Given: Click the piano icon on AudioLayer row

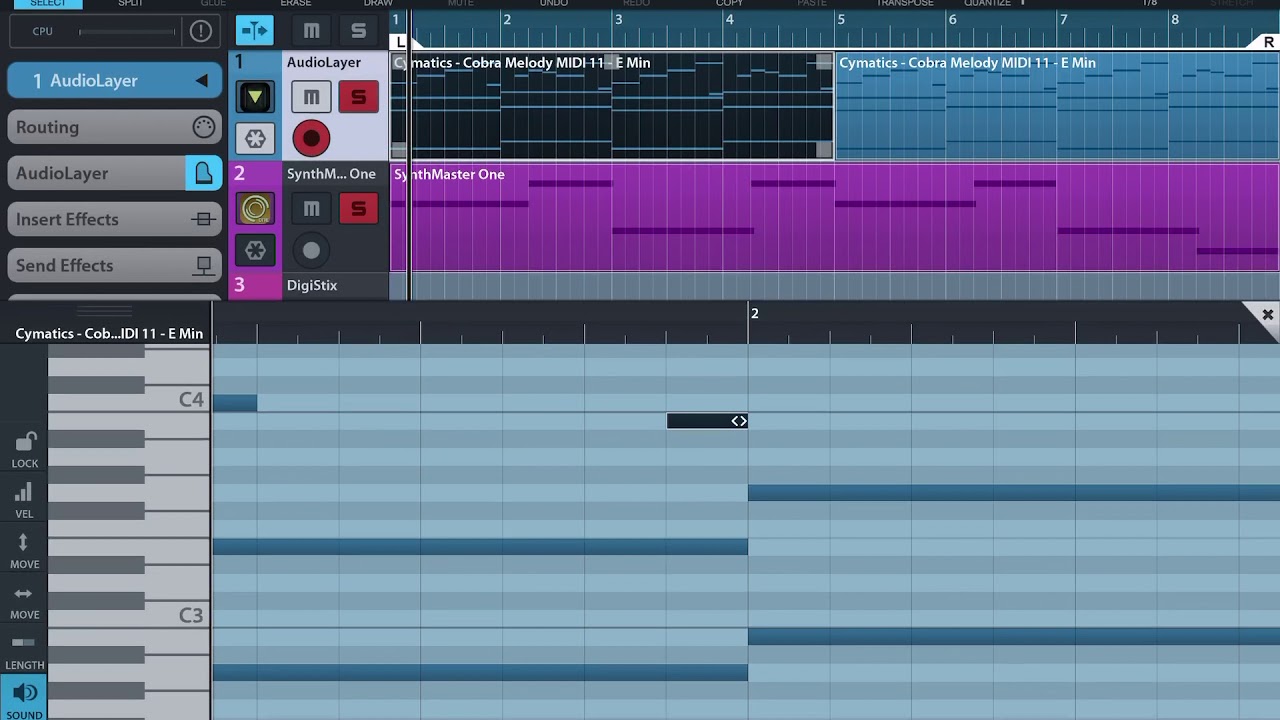Looking at the screenshot, I should [x=203, y=173].
